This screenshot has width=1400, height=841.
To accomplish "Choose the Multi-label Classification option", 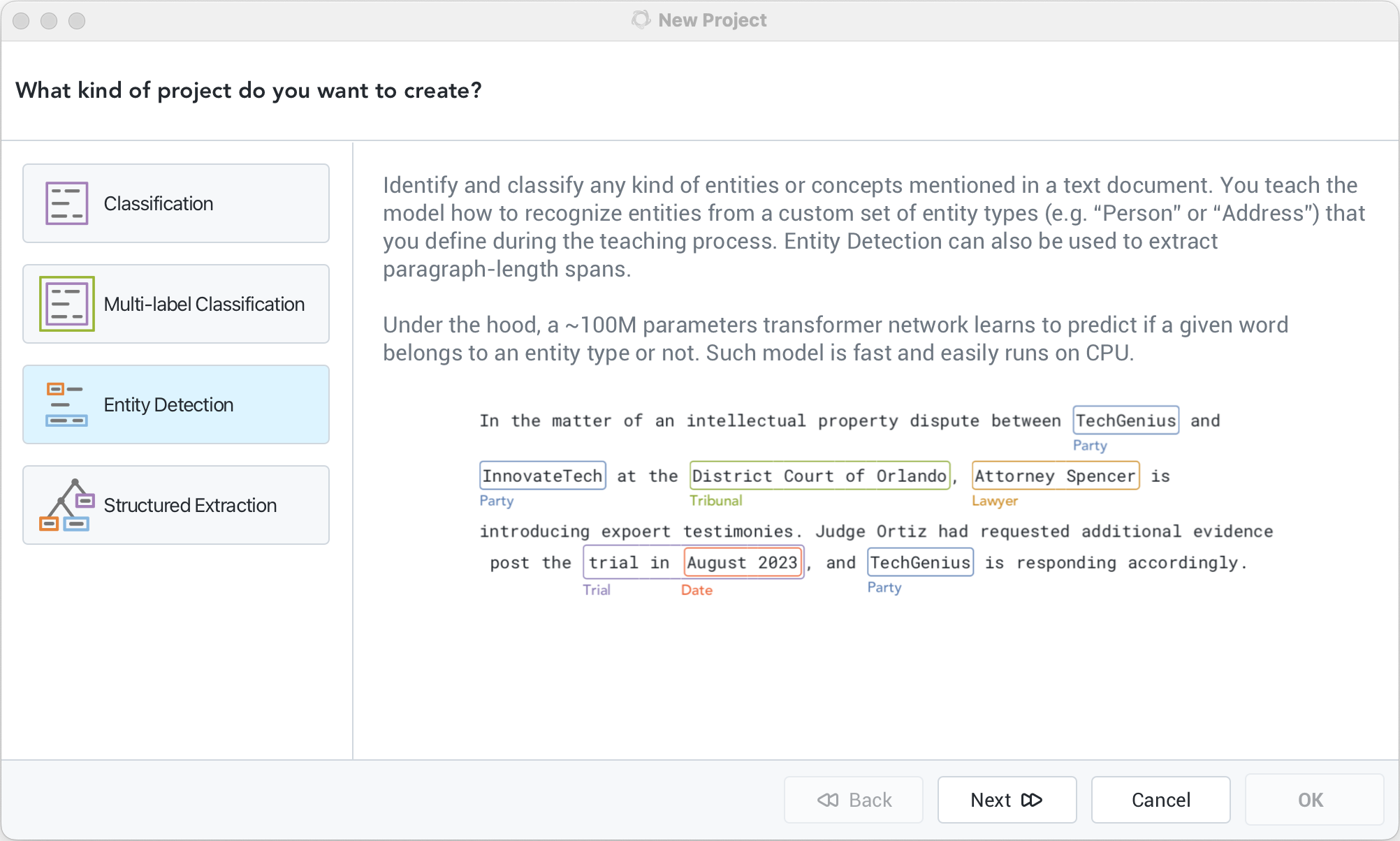I will (176, 304).
